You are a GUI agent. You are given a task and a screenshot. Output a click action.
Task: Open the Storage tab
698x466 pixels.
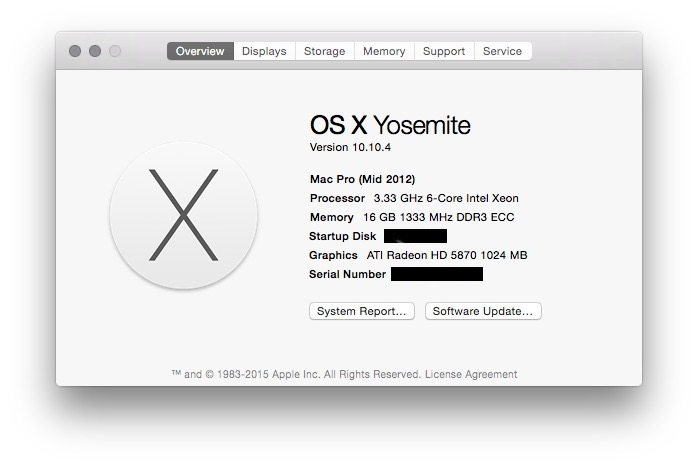click(325, 51)
